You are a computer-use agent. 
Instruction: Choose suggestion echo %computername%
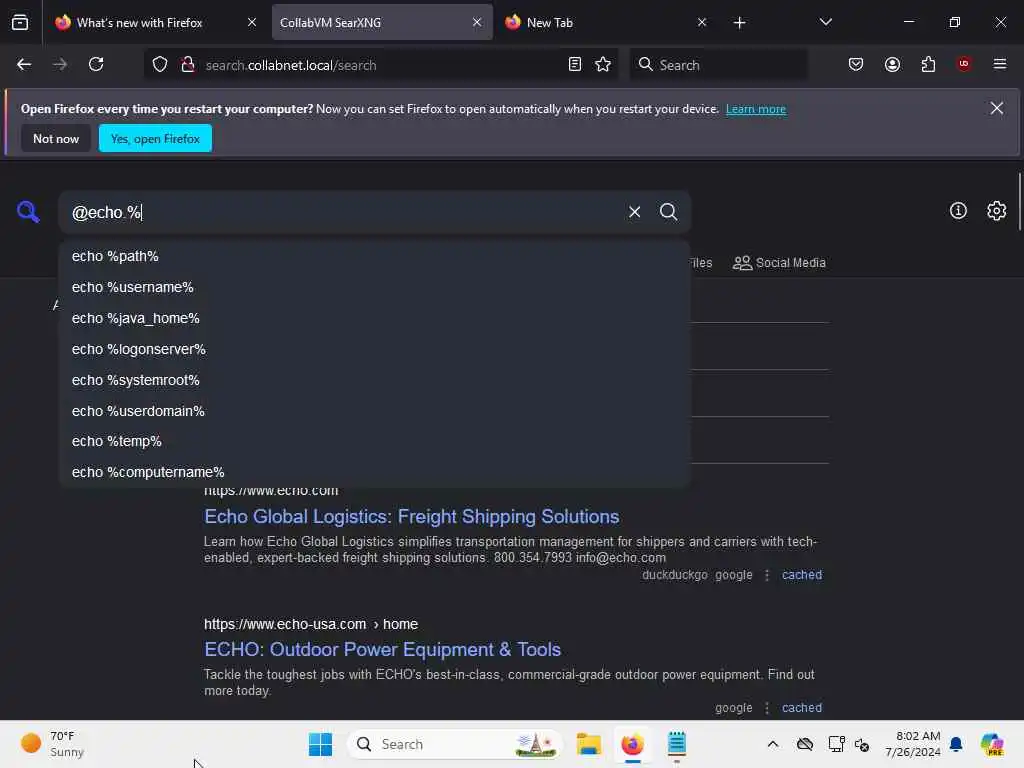375,472
